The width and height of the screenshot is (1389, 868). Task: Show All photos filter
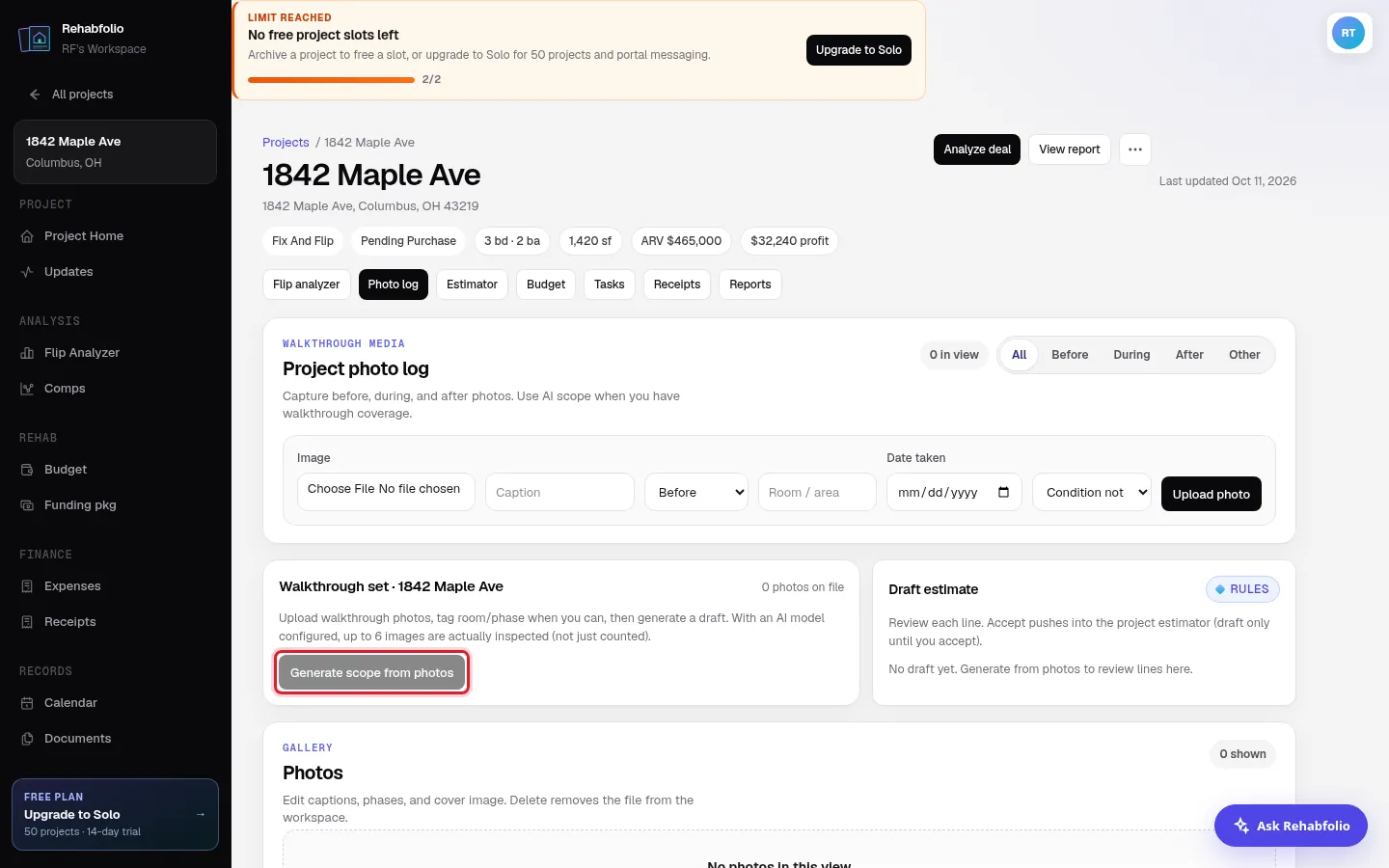1019,355
